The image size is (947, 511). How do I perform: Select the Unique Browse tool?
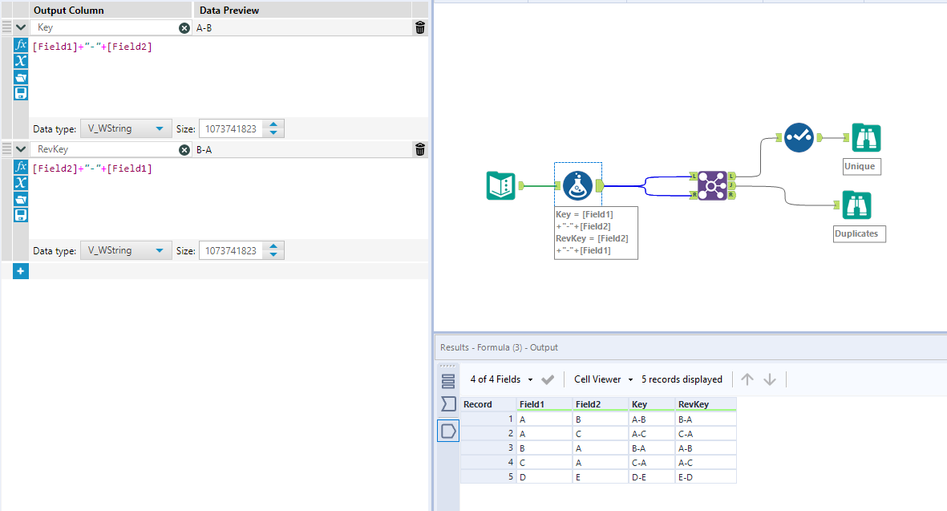click(x=866, y=138)
